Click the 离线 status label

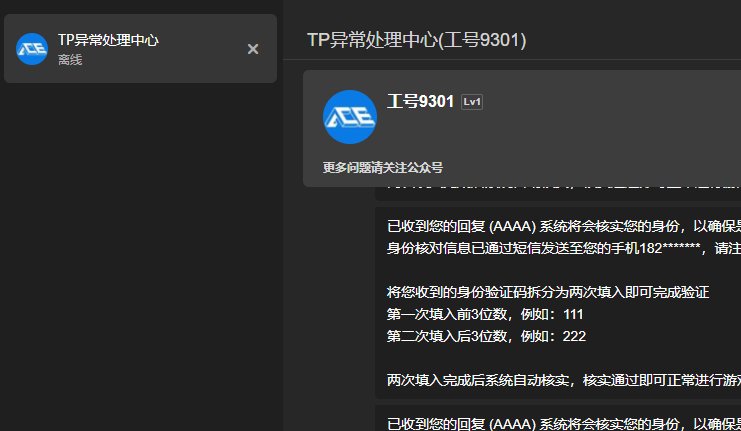tap(70, 60)
